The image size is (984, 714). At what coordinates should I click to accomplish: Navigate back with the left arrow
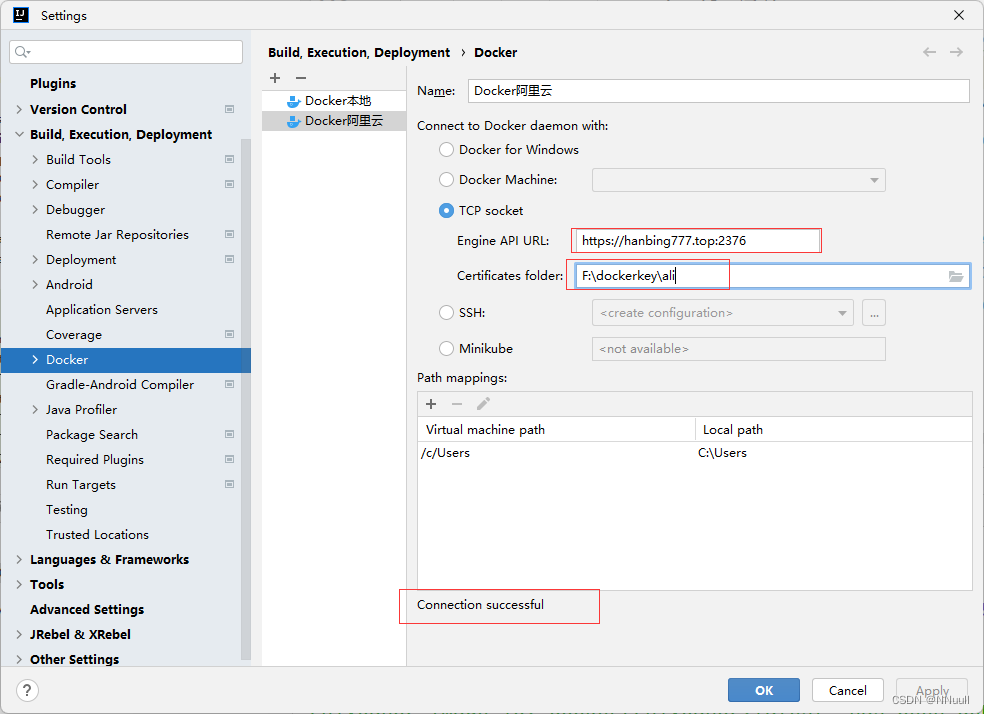tap(929, 52)
